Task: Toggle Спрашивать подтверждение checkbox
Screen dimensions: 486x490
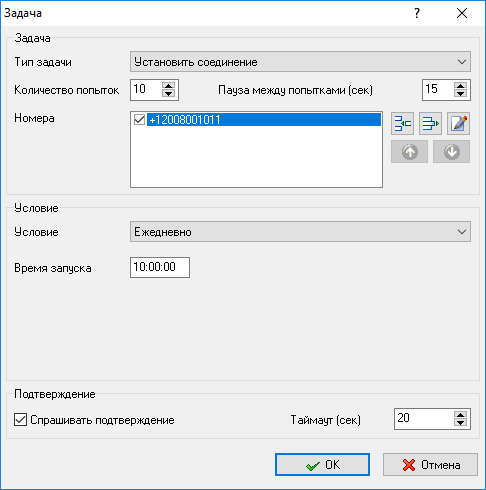Action: tap(20, 420)
